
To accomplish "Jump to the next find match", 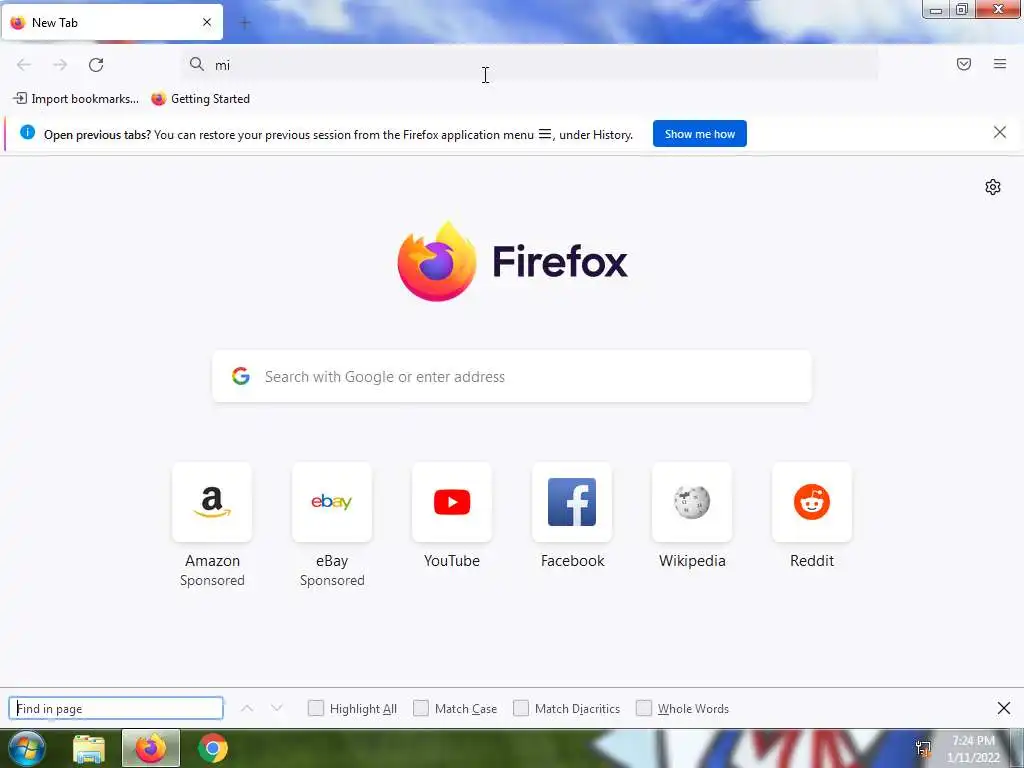I will 277,708.
